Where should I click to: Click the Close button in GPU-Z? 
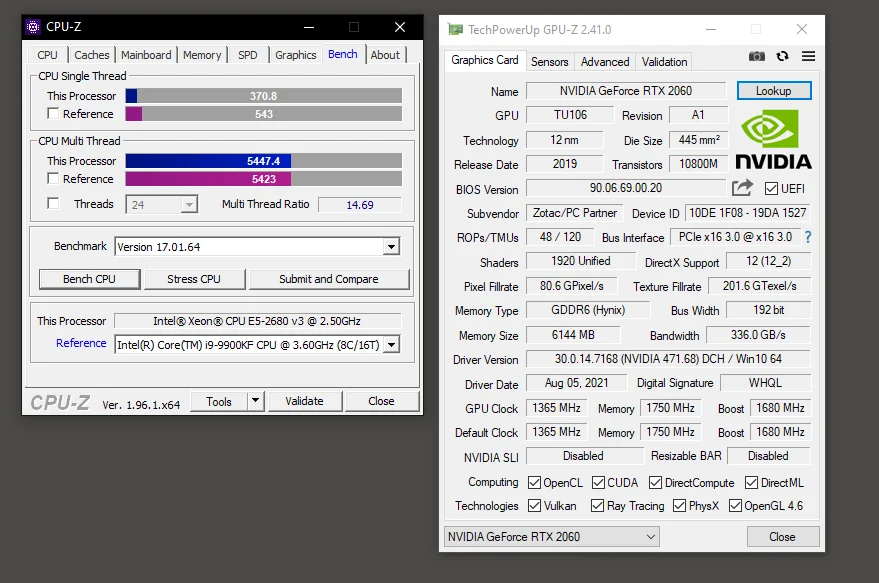click(x=782, y=536)
